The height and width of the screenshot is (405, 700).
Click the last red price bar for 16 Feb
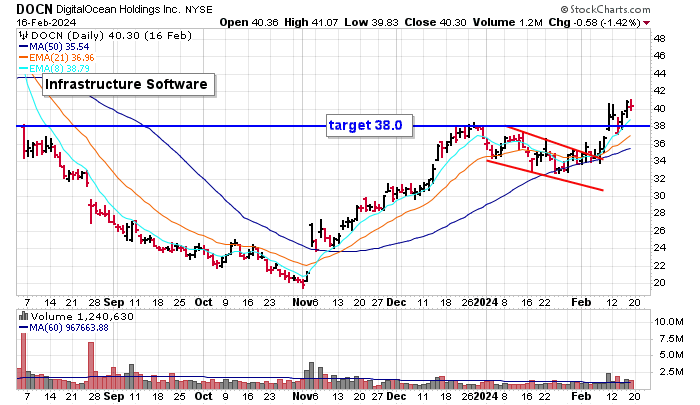coord(631,106)
